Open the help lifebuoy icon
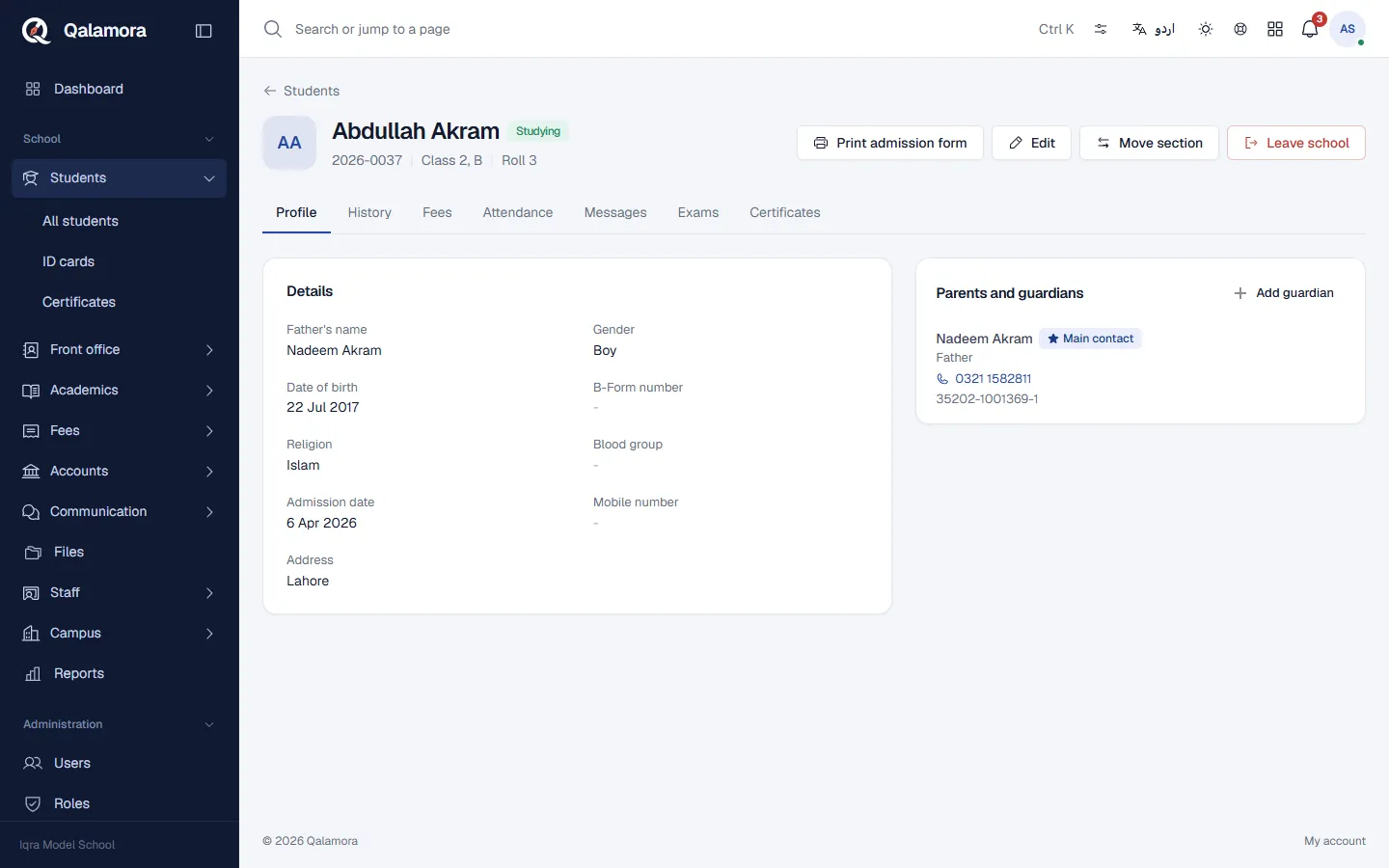This screenshot has height=868, width=1389. coord(1240,29)
